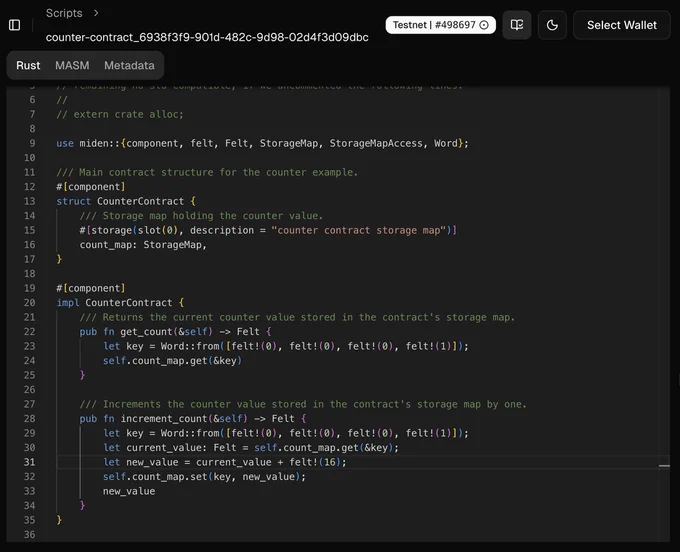Switch to the MASM tab
Image resolution: width=680 pixels, height=552 pixels.
click(72, 65)
